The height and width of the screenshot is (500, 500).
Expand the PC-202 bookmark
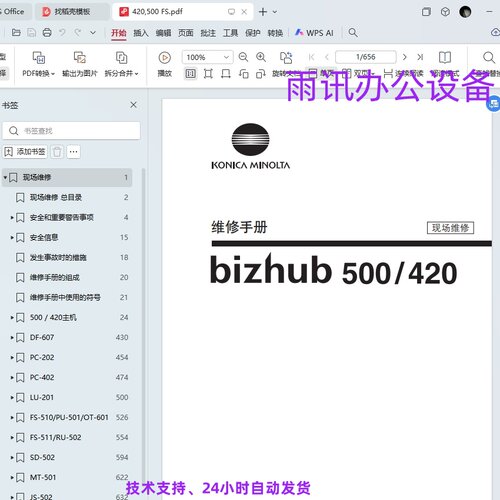click(12, 358)
